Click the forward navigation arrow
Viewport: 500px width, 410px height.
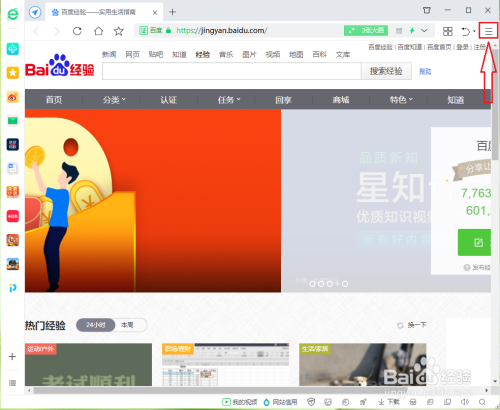[x=57, y=31]
